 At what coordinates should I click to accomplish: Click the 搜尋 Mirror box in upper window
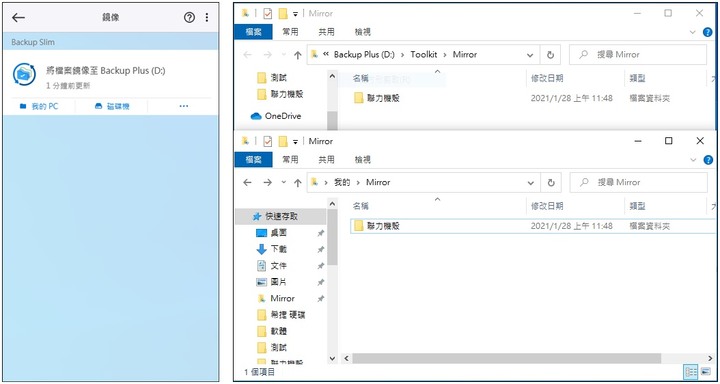click(638, 55)
